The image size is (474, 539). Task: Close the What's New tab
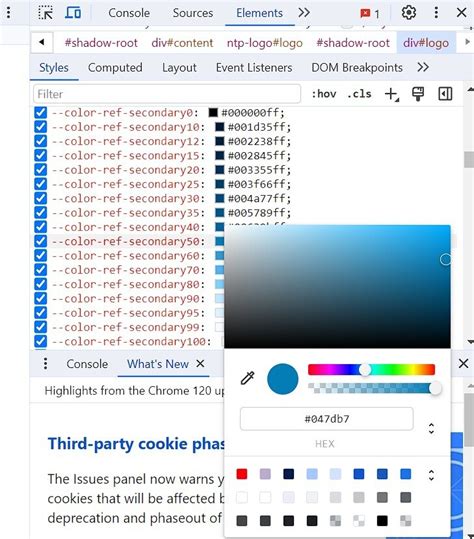(200, 364)
